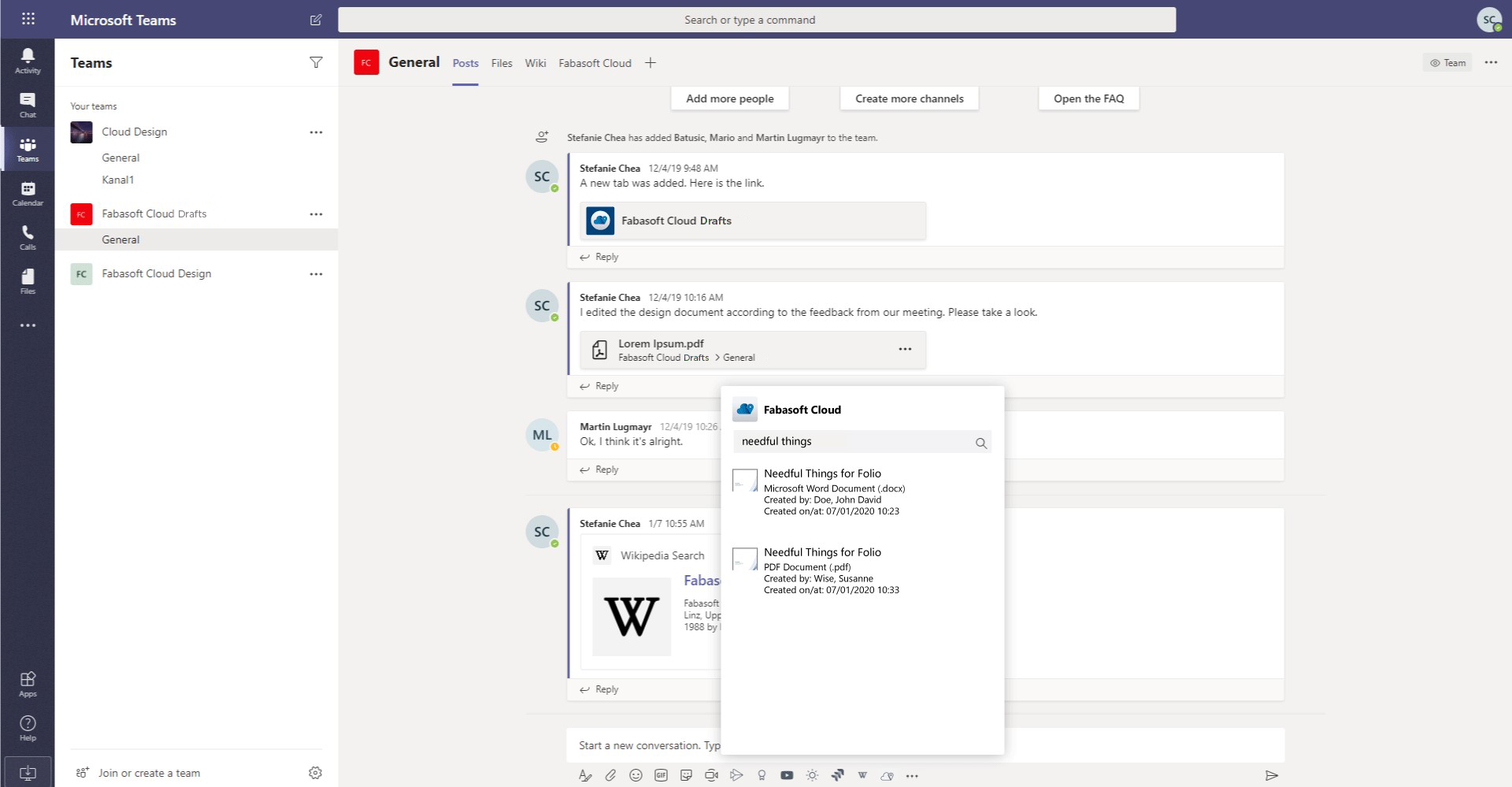This screenshot has height=787, width=1512.
Task: Send the message with arrow icon
Action: point(1271,775)
